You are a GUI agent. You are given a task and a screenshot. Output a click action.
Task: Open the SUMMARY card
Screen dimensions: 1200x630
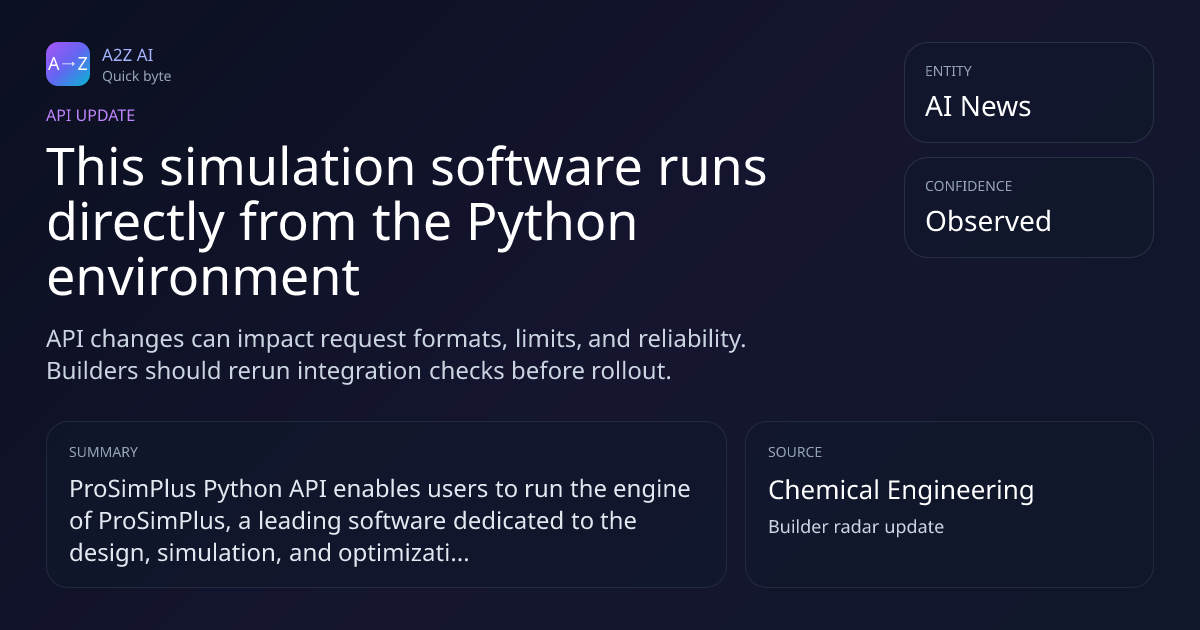(386, 504)
